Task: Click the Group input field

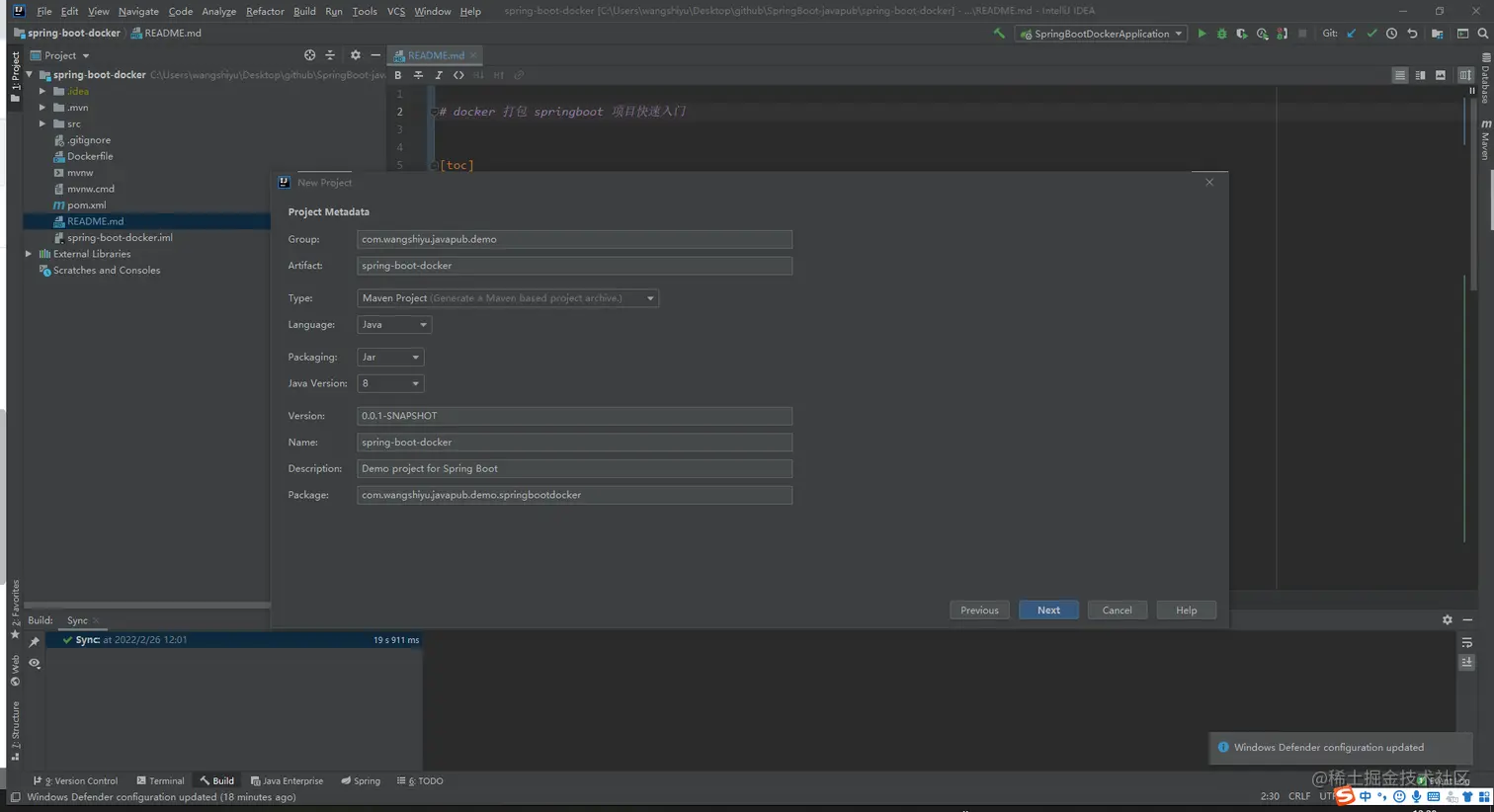Action: pos(574,239)
